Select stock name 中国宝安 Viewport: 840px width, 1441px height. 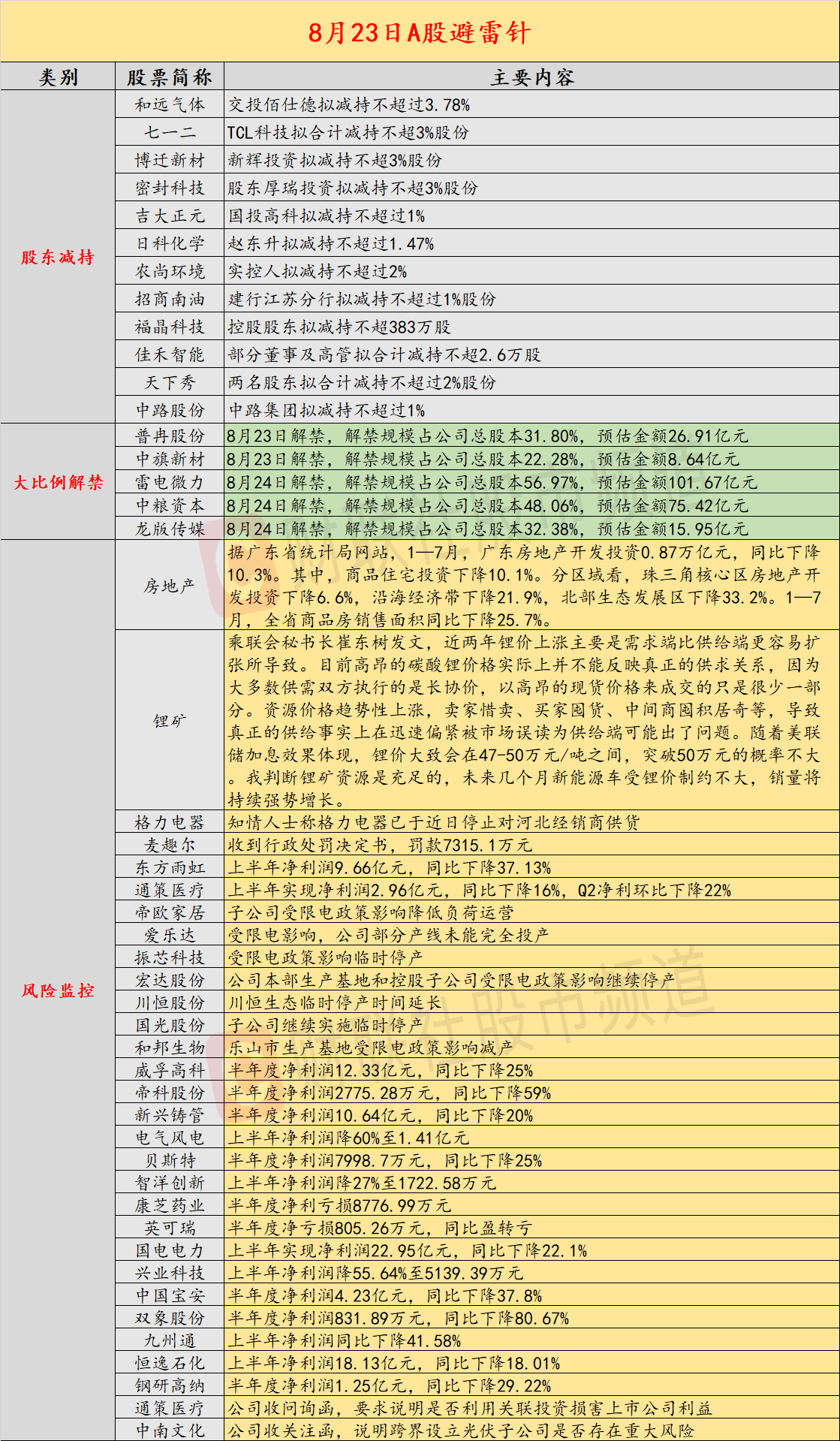(x=170, y=1296)
